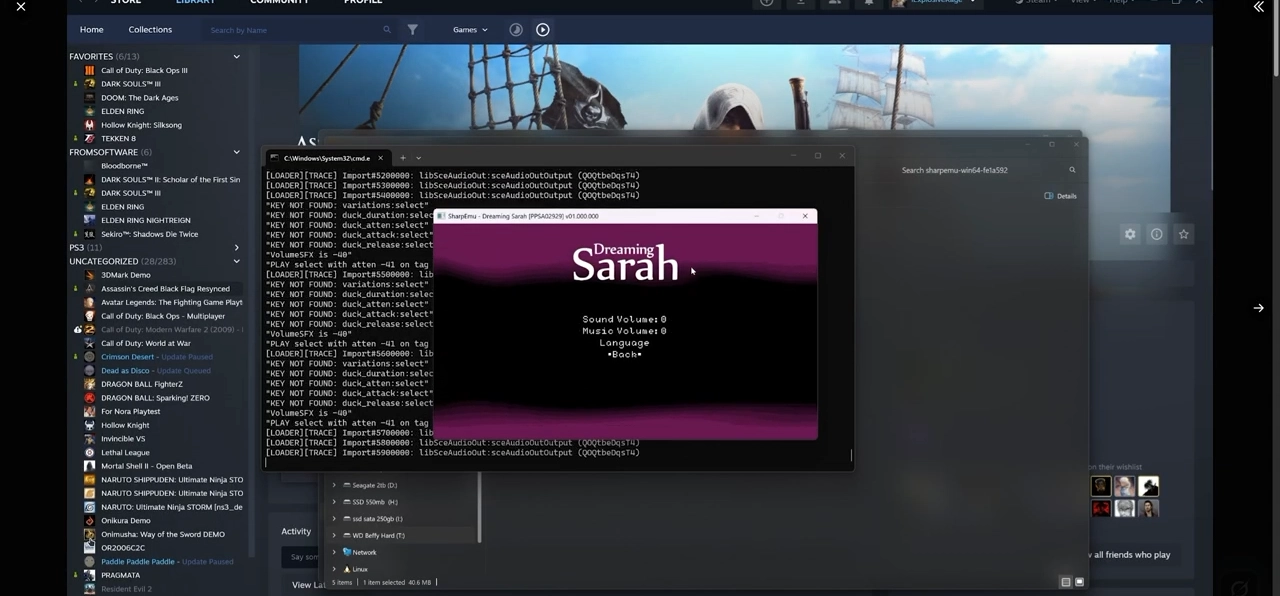Screen dimensions: 1280x596
Task: Adjust Music Volume option in Dreaming Sarah
Action: click(x=624, y=331)
